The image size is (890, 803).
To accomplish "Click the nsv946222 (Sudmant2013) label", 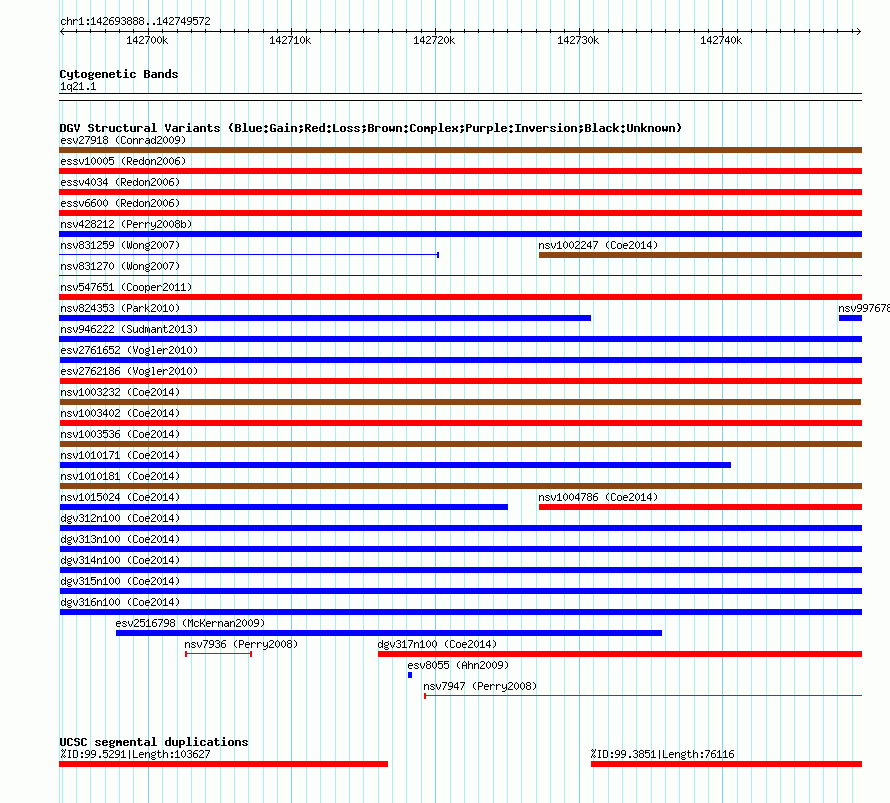I will point(129,329).
